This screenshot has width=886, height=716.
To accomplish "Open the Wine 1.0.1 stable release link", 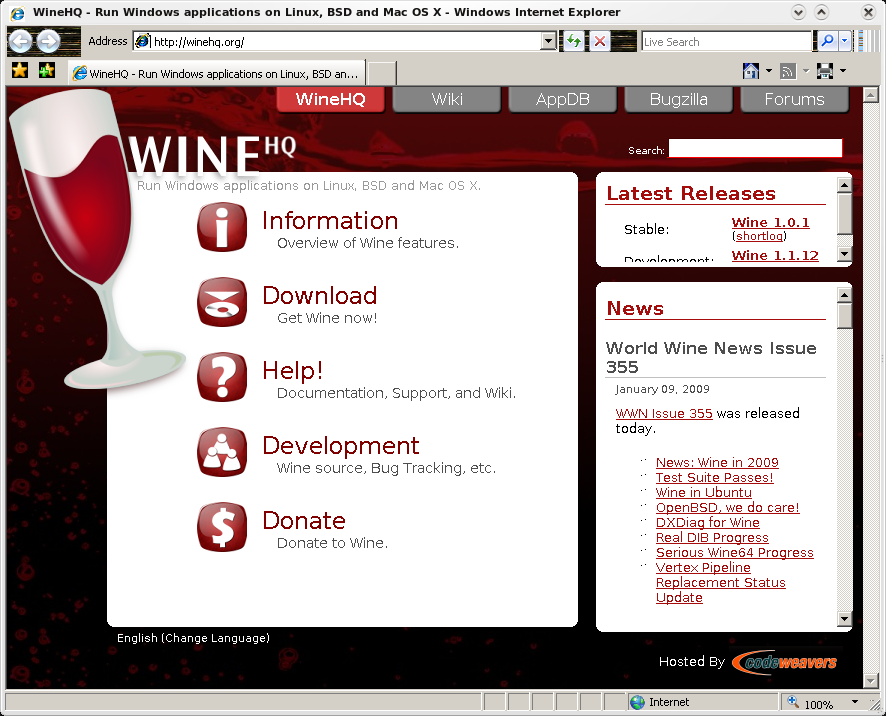I will (x=770, y=222).
